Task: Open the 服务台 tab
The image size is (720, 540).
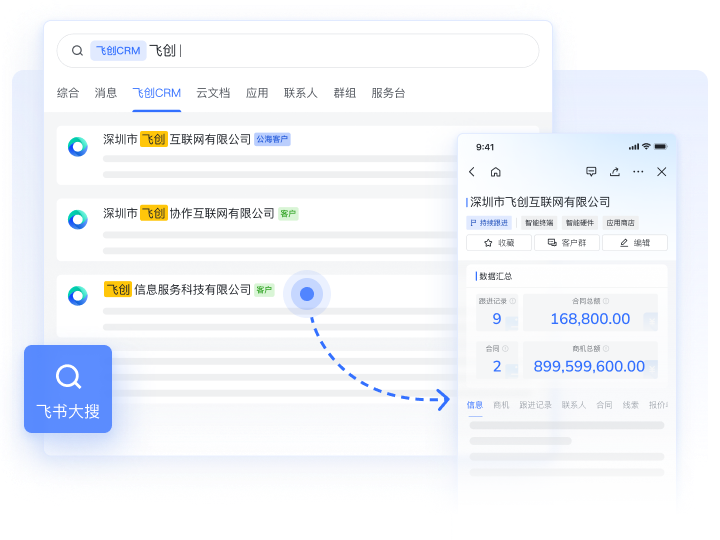Action: pos(388,93)
